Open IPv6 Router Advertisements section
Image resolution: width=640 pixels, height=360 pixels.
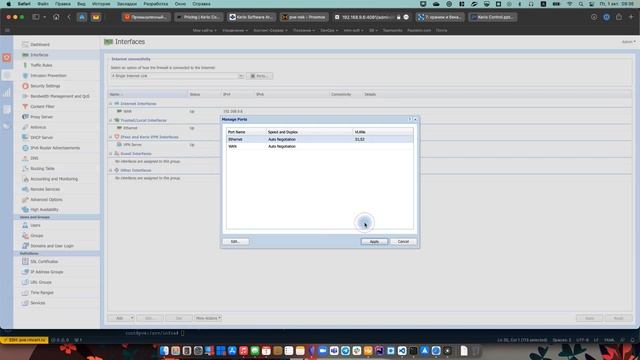55,148
